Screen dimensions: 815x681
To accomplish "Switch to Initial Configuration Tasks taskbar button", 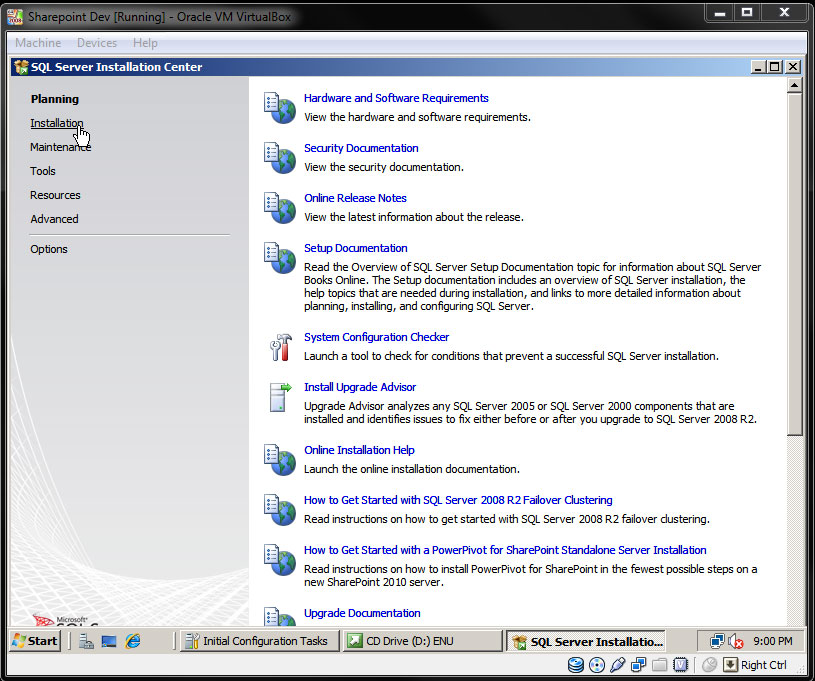I will 259,641.
